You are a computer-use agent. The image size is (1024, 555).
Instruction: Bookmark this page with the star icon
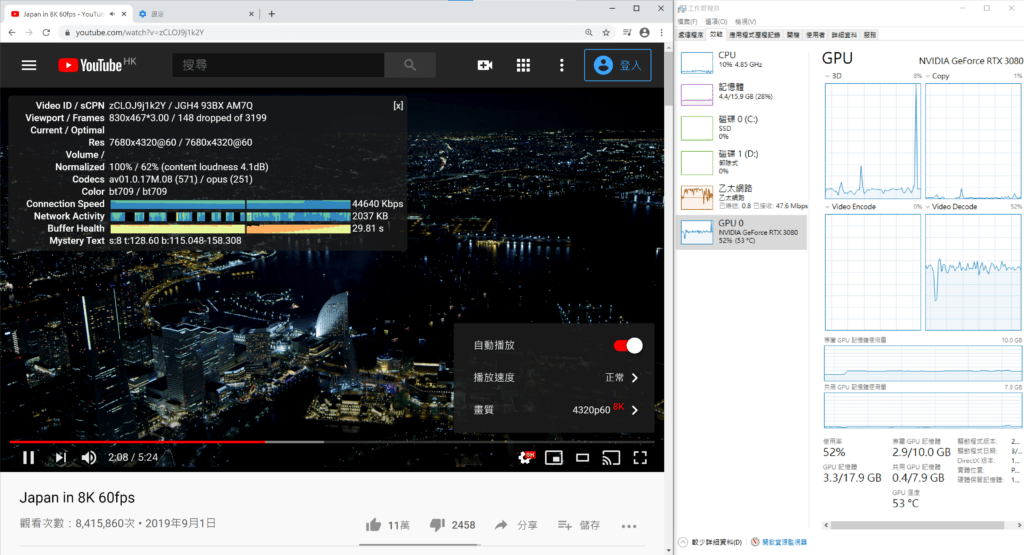(606, 32)
